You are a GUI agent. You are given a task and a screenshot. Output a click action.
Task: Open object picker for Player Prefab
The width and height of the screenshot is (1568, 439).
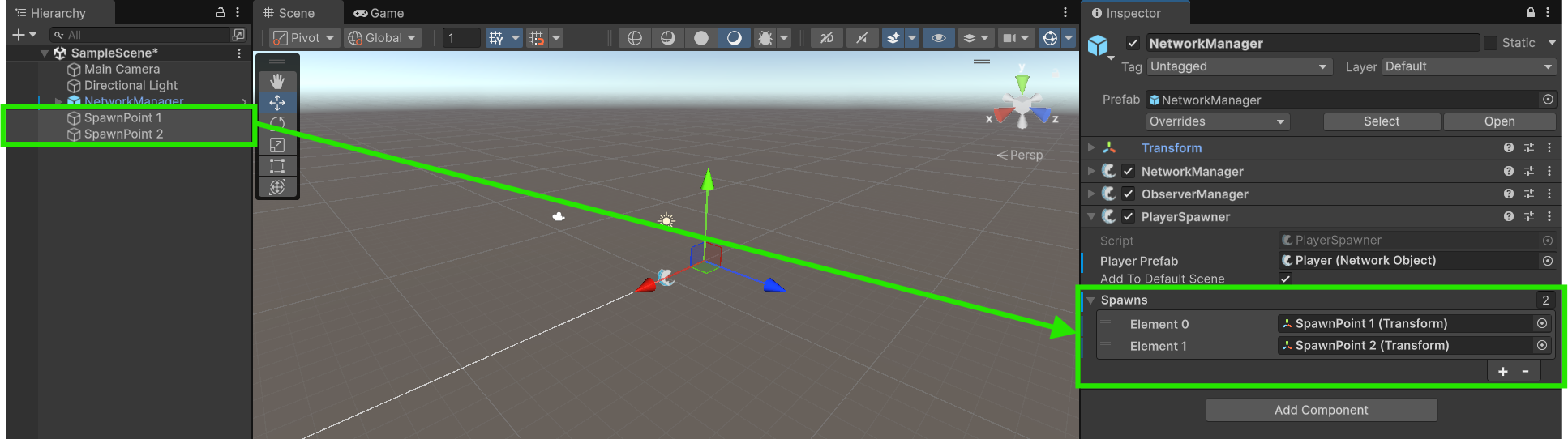click(x=1548, y=261)
